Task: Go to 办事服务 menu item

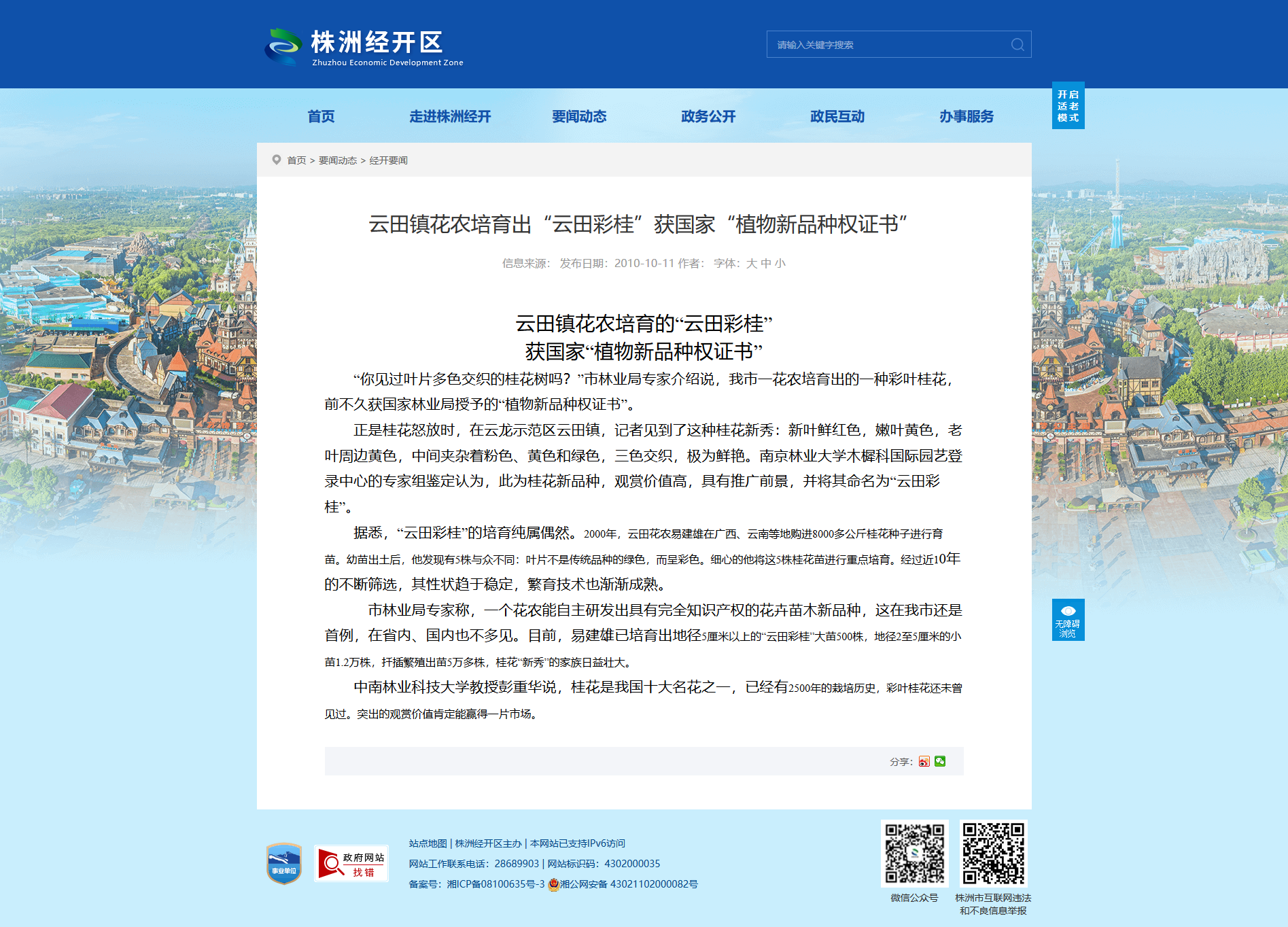Action: tap(966, 117)
